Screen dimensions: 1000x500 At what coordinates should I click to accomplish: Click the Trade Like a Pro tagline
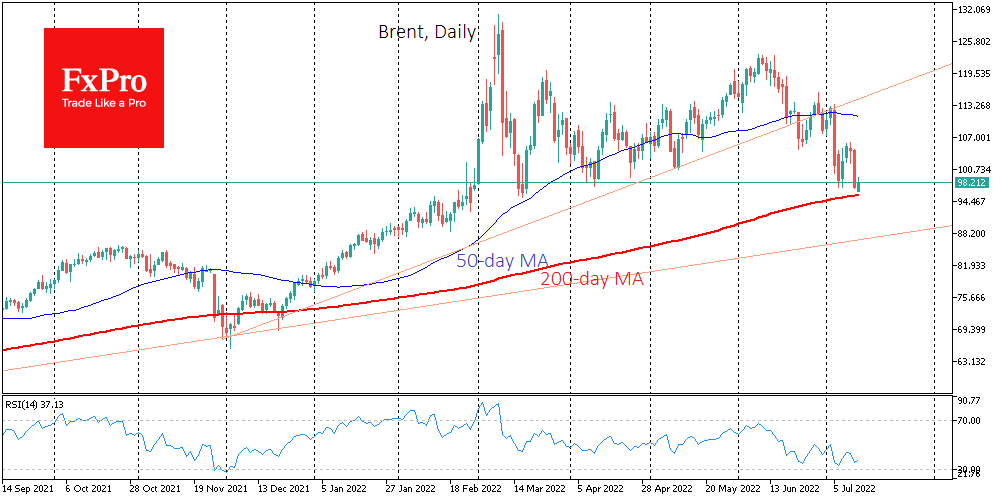click(x=103, y=104)
